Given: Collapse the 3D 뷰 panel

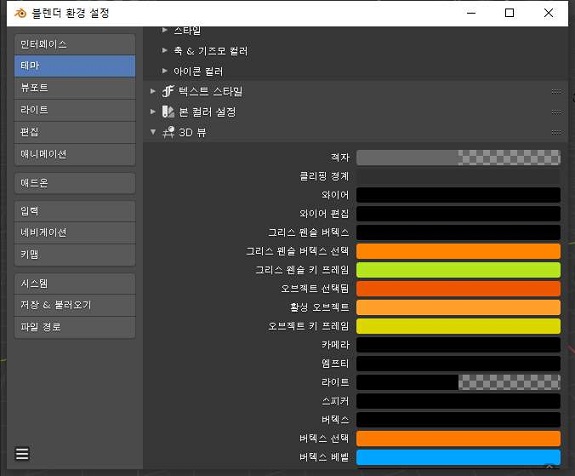Looking at the screenshot, I should (153, 132).
